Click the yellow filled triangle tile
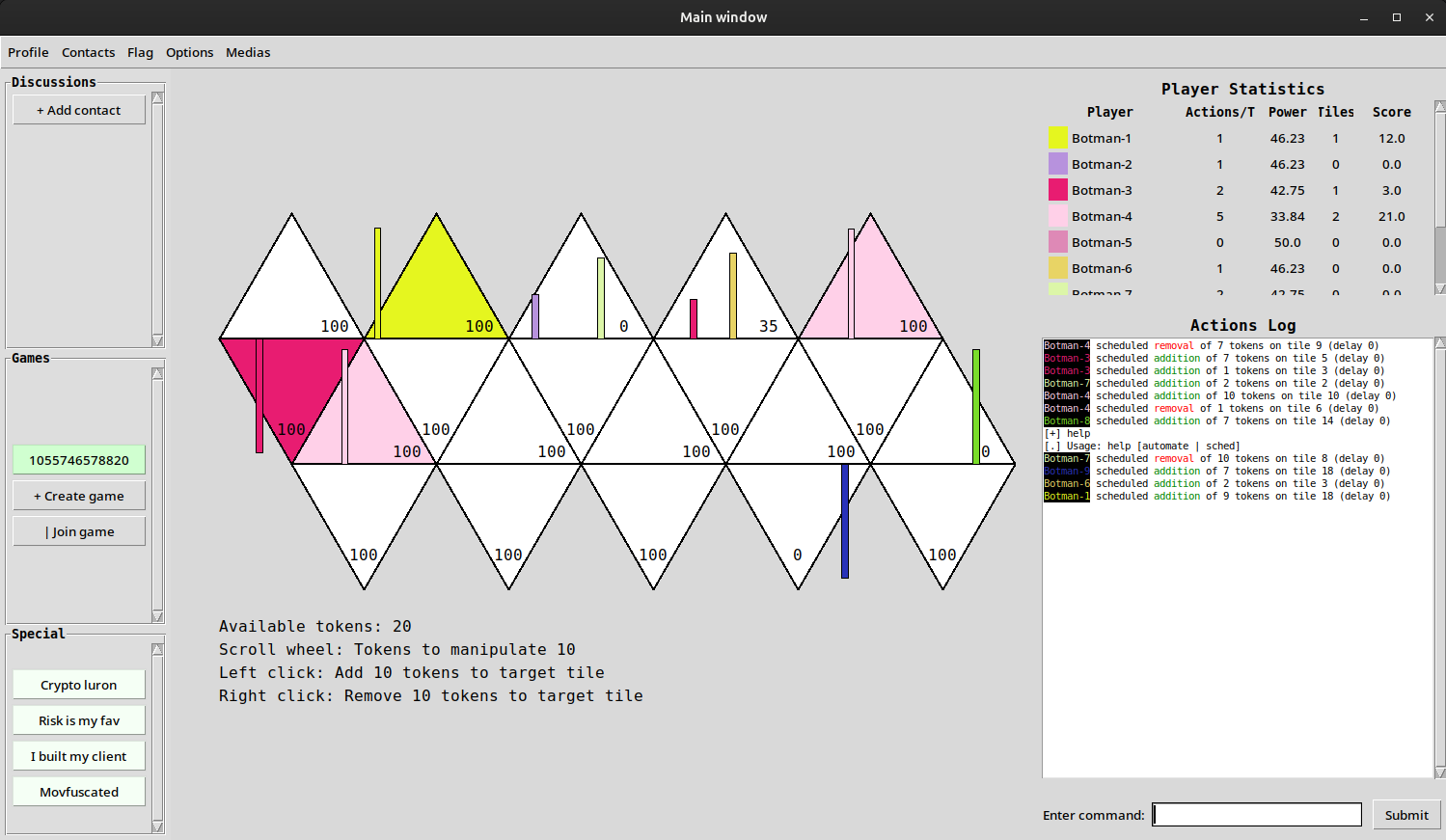The height and width of the screenshot is (840, 1446). 437,294
